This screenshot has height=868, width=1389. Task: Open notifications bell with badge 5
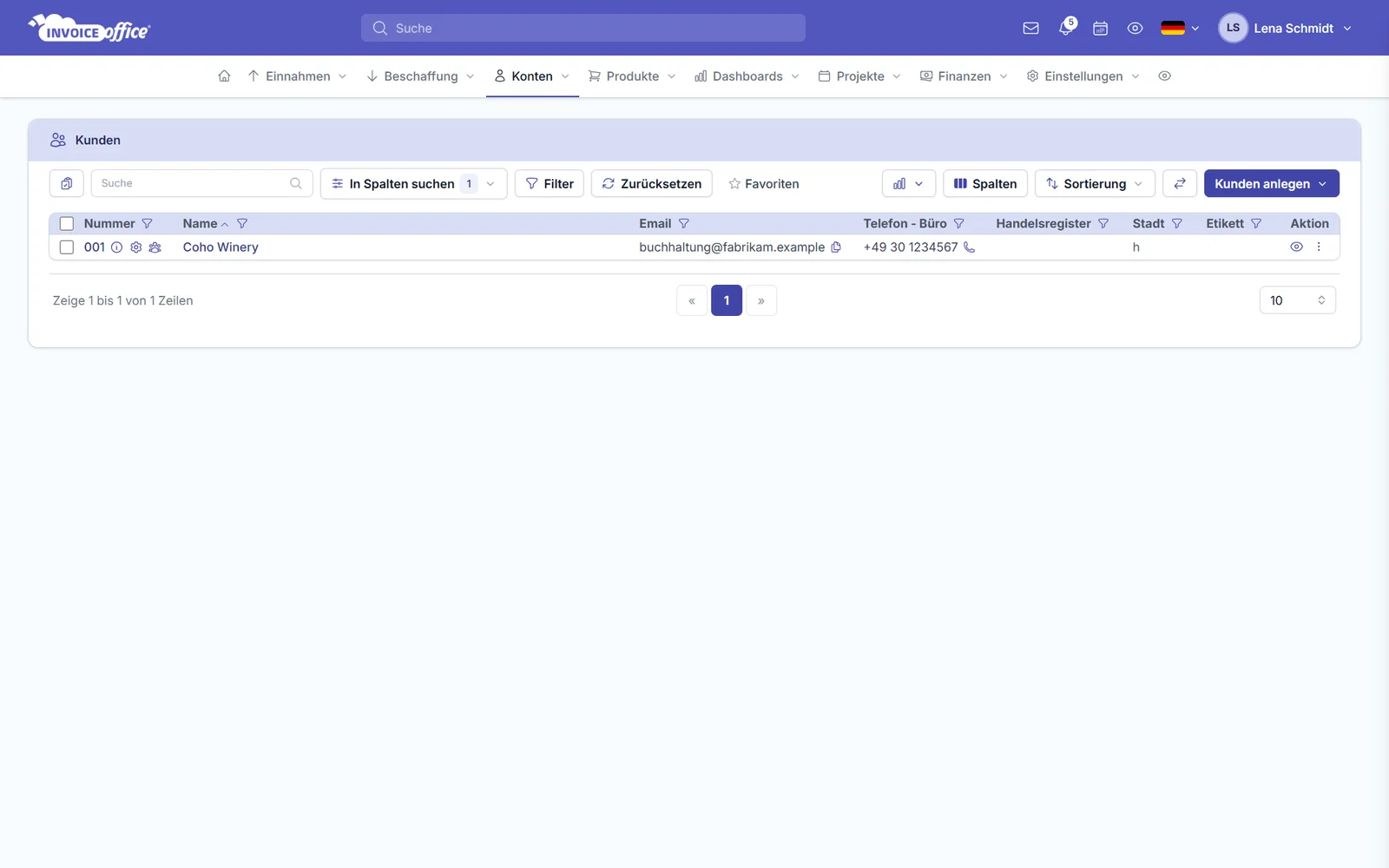tap(1066, 27)
